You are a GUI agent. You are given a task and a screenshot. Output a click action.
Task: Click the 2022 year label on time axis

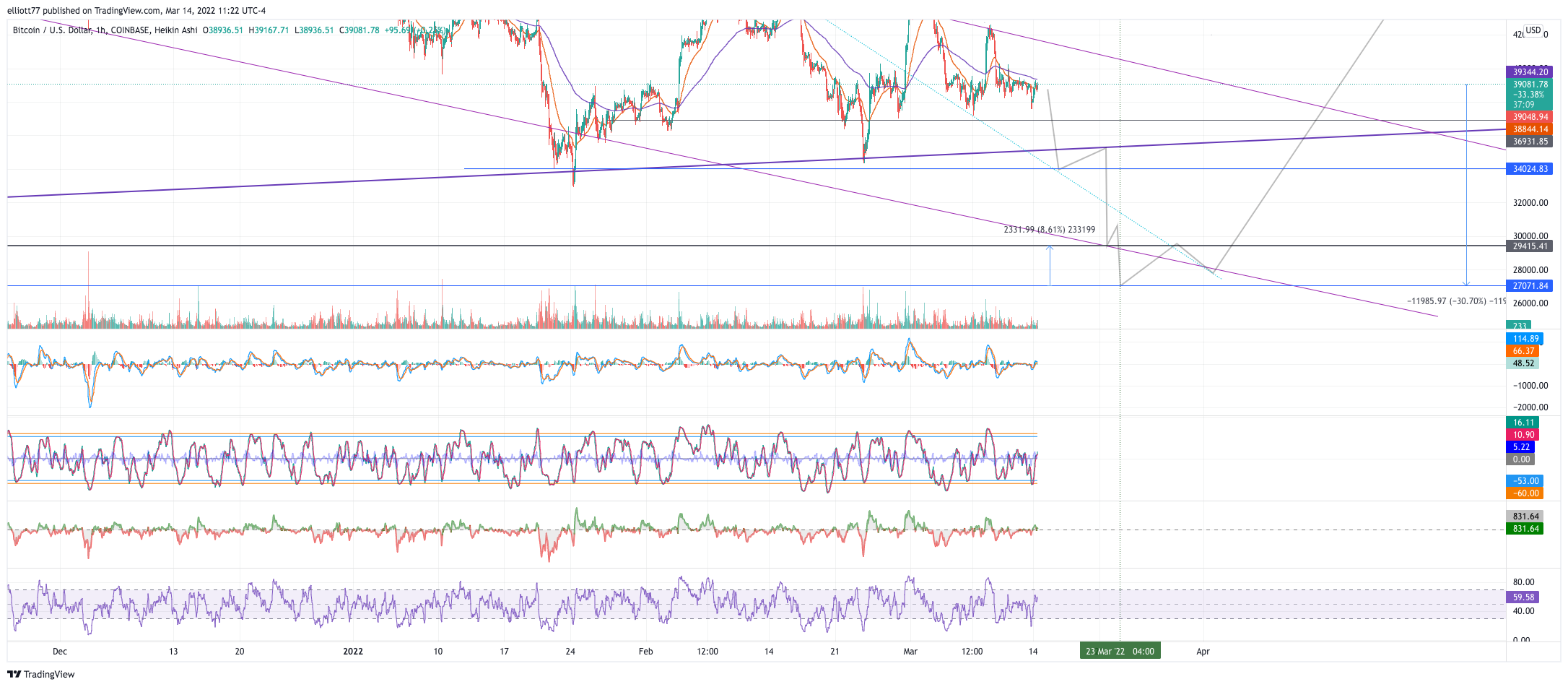pos(353,652)
